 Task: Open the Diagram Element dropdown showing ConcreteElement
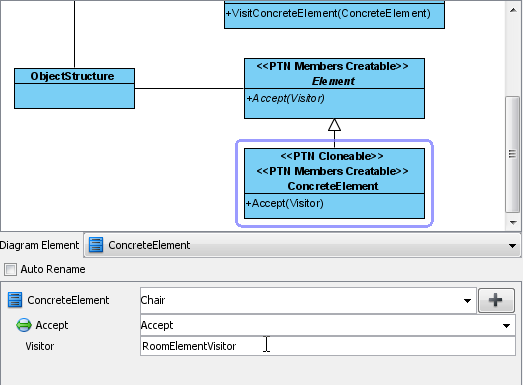pyautogui.click(x=302, y=245)
